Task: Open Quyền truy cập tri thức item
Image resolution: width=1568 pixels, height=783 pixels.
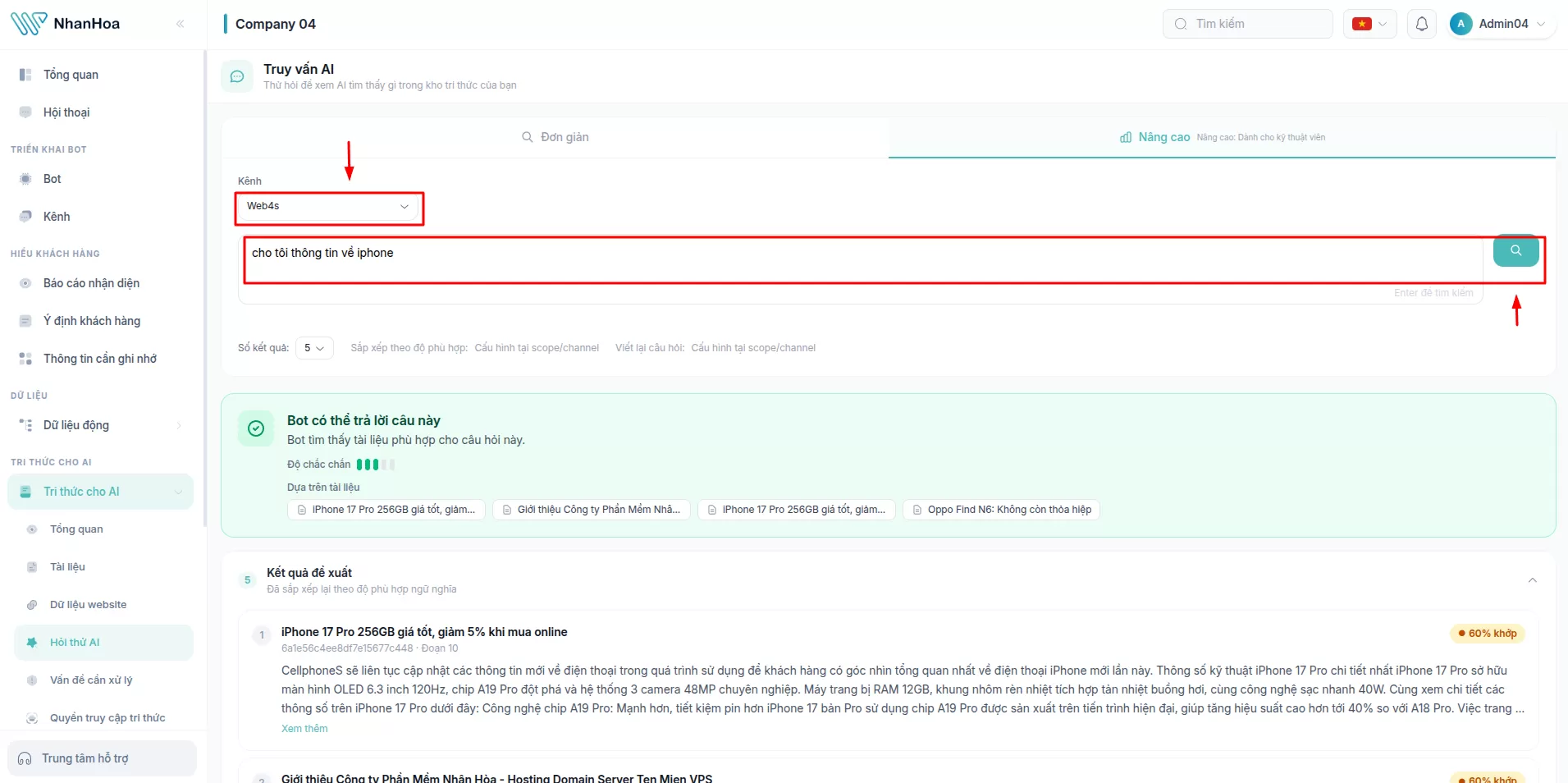Action: [x=103, y=718]
